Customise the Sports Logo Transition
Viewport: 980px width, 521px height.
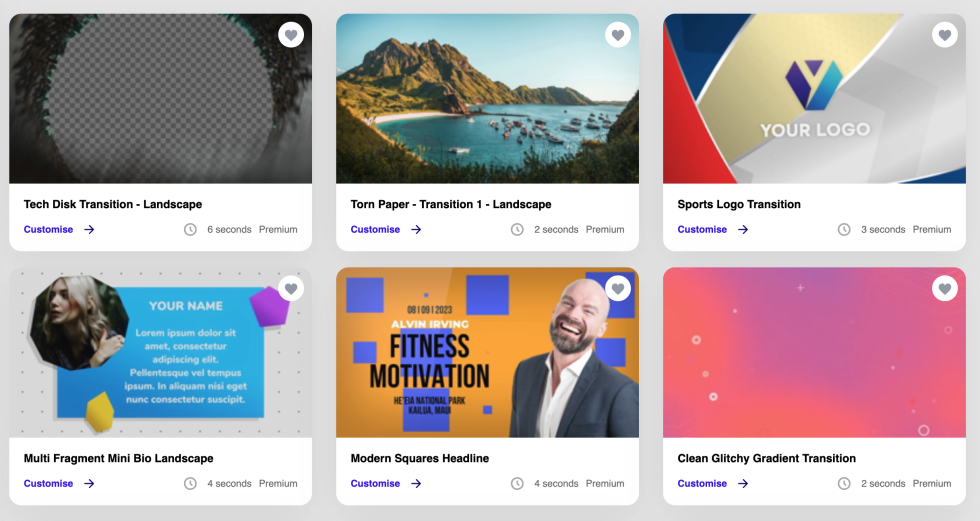coord(702,229)
